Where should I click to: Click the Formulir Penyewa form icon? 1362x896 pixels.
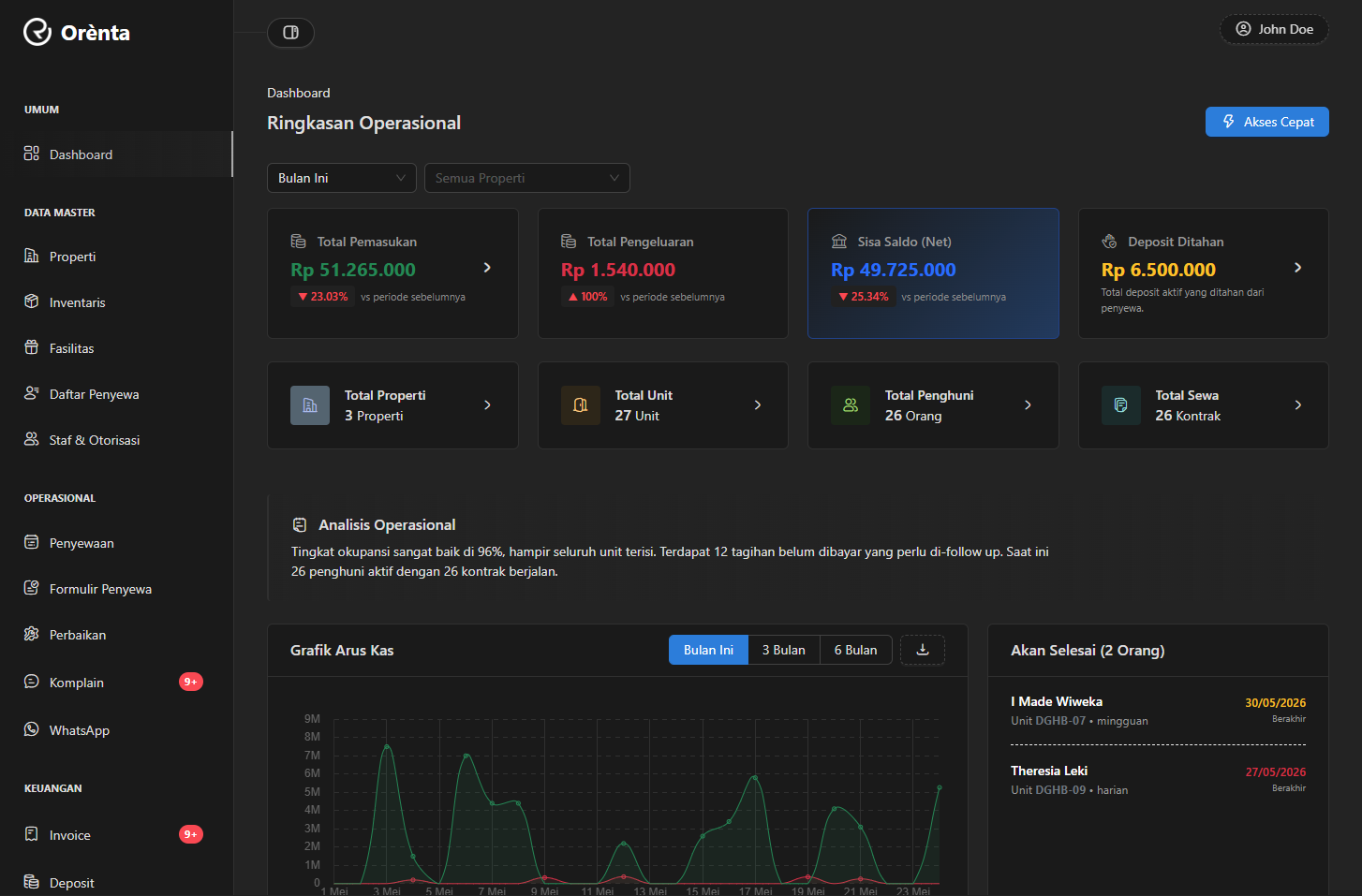pyautogui.click(x=32, y=588)
